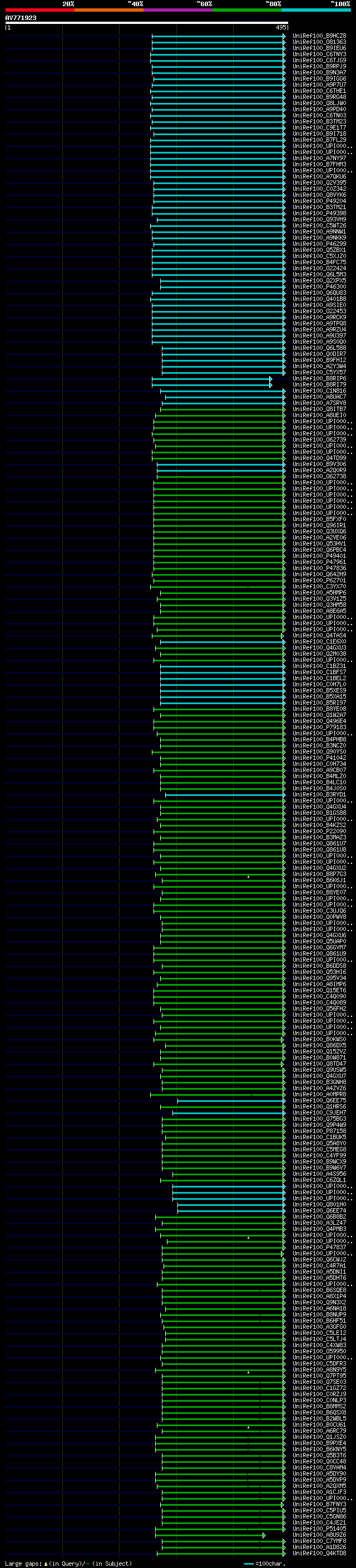Click the UniRef100_O62738 hit label
Image resolution: width=356 pixels, height=1568 pixels.
coord(319,477)
